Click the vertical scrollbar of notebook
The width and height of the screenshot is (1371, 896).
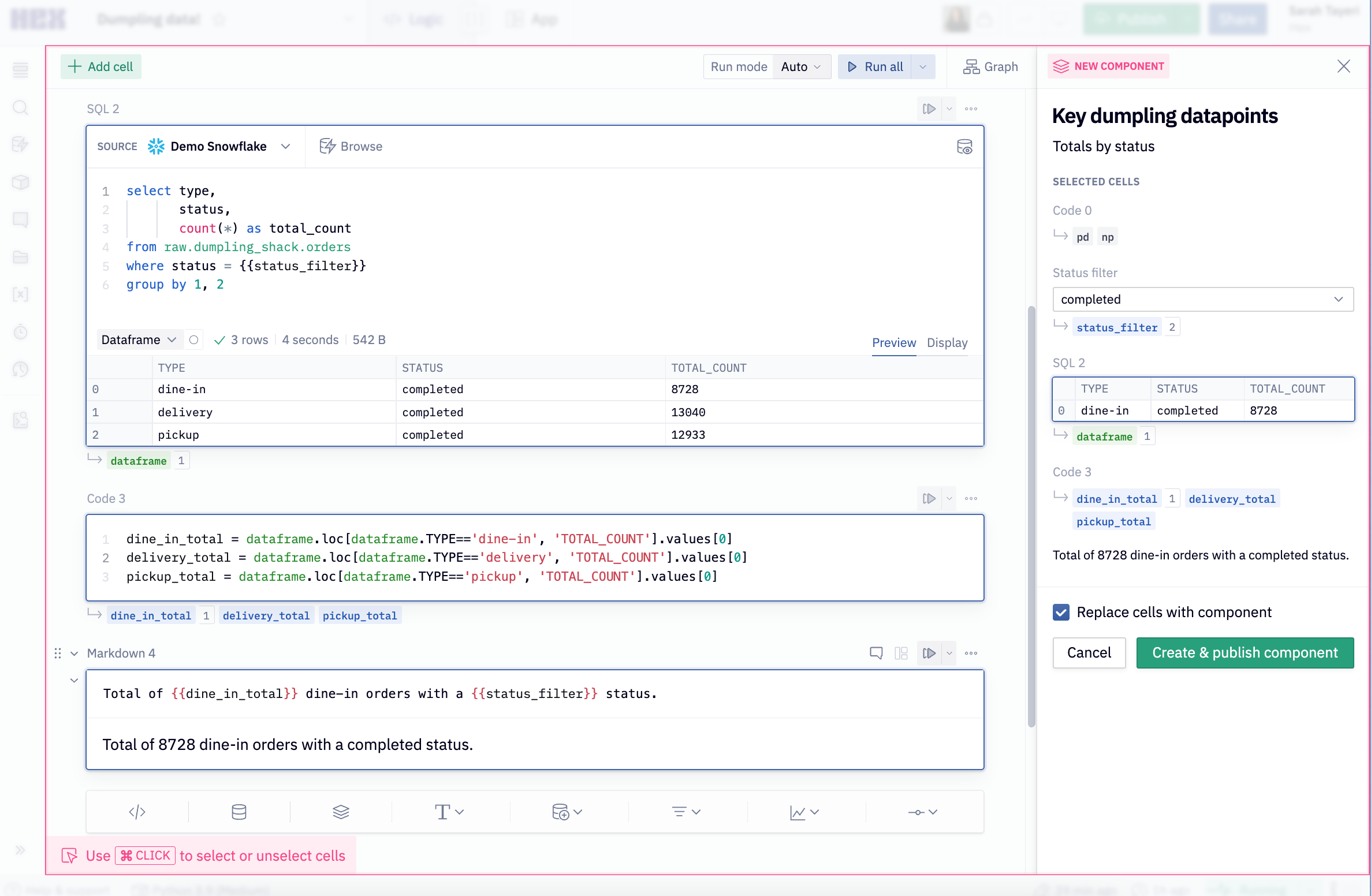coord(1031,516)
